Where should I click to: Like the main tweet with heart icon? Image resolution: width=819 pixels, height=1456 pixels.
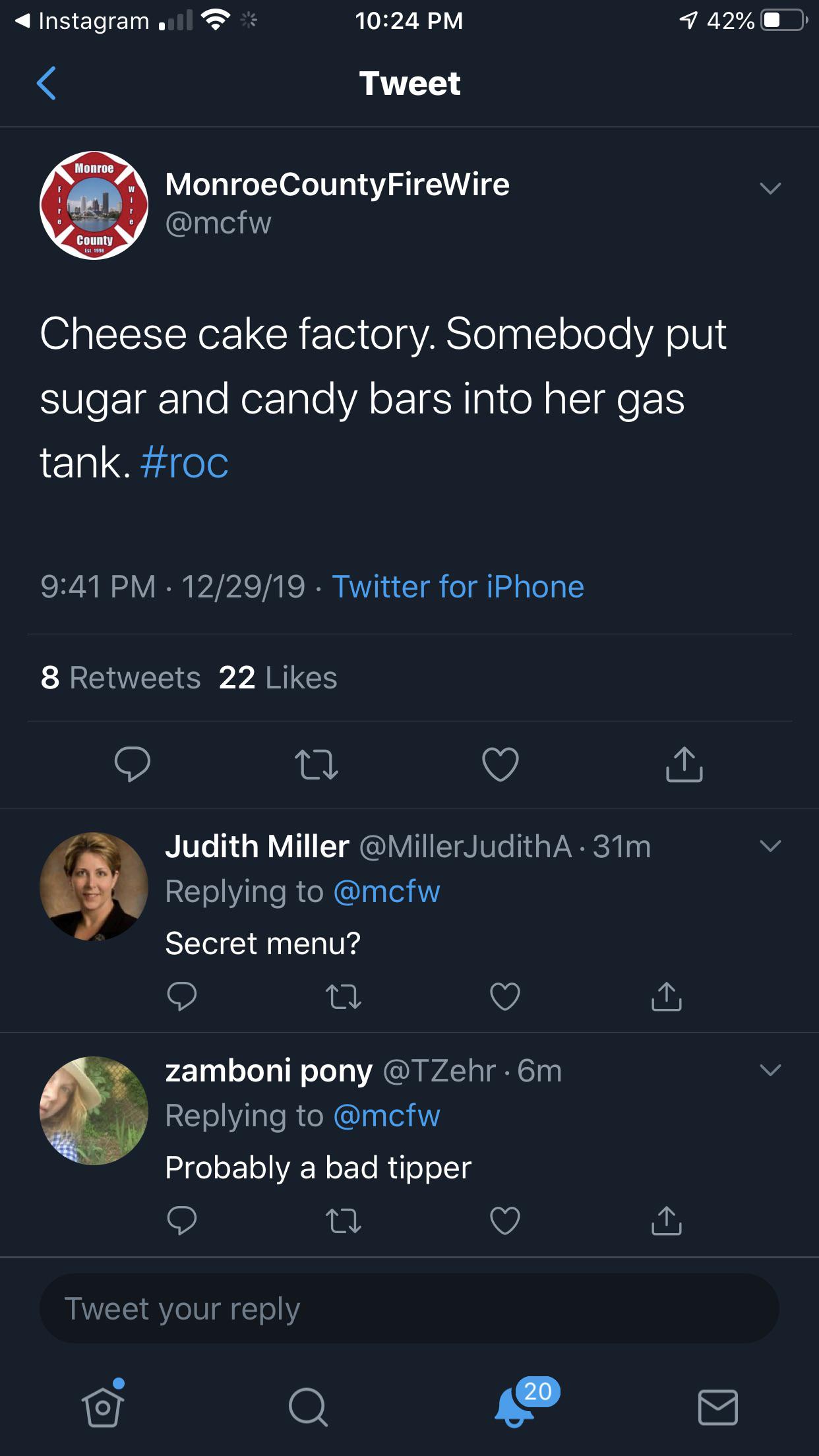(x=501, y=764)
